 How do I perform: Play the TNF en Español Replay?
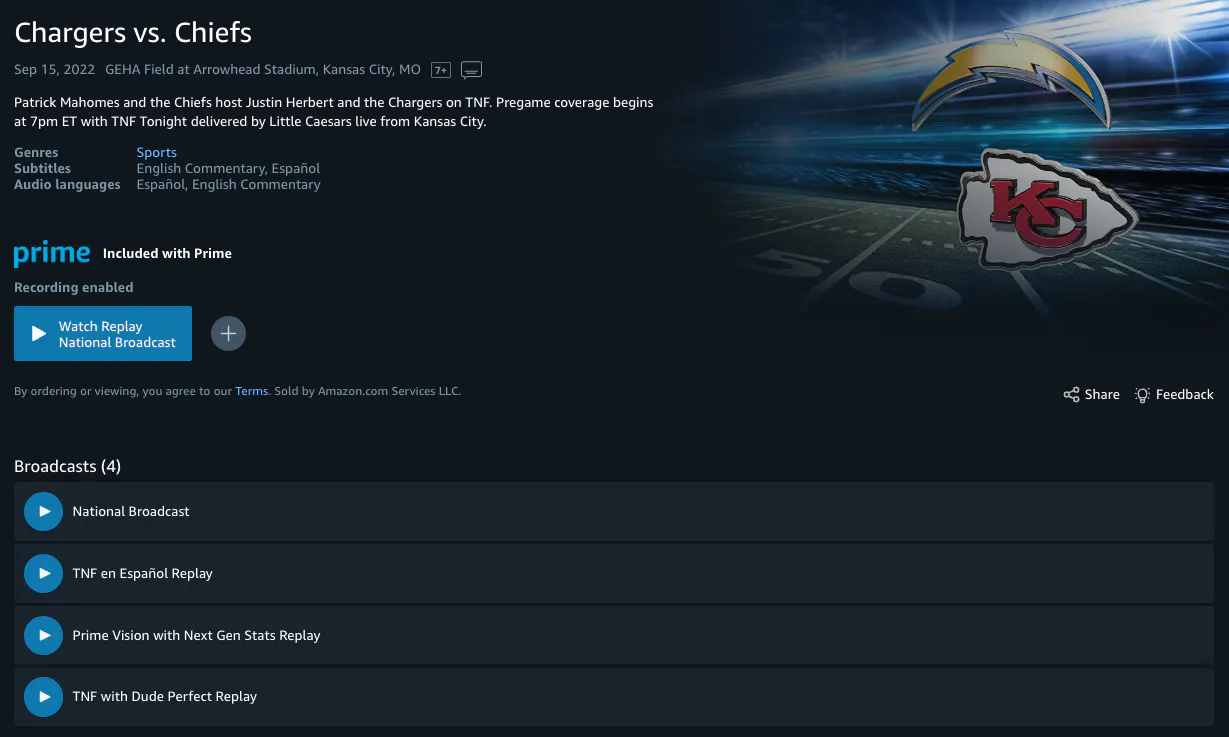coord(43,573)
